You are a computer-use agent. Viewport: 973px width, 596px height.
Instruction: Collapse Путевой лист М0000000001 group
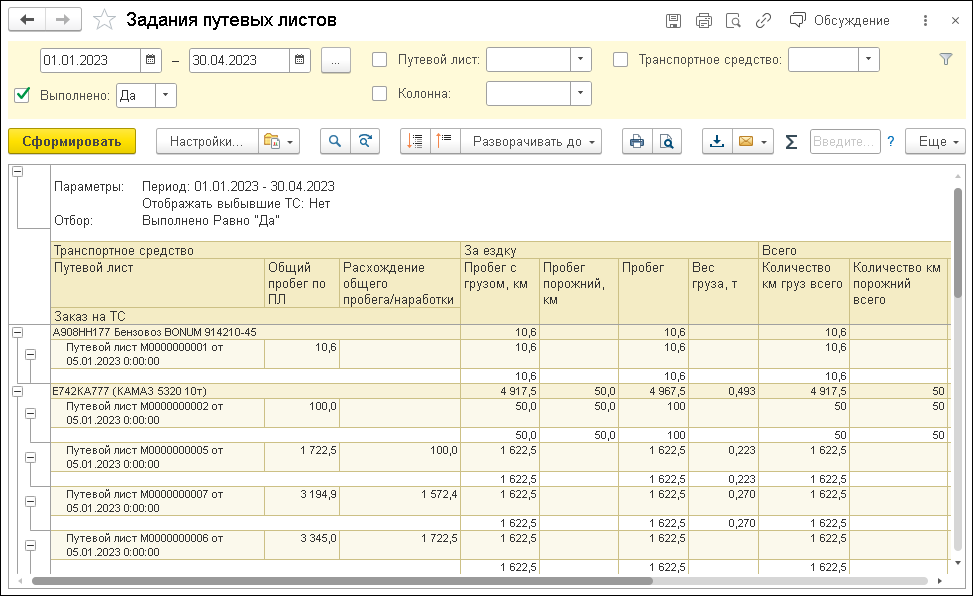click(30, 354)
